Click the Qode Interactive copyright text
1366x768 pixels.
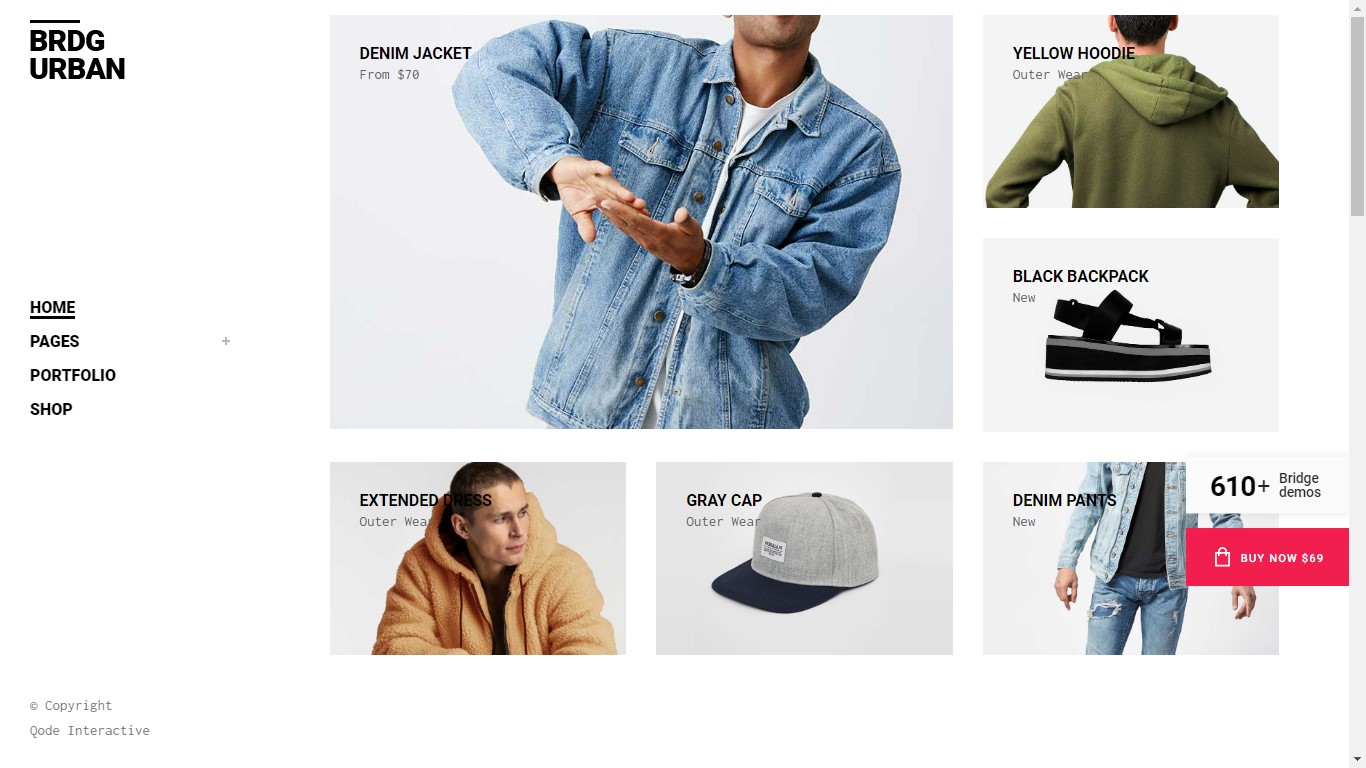90,731
